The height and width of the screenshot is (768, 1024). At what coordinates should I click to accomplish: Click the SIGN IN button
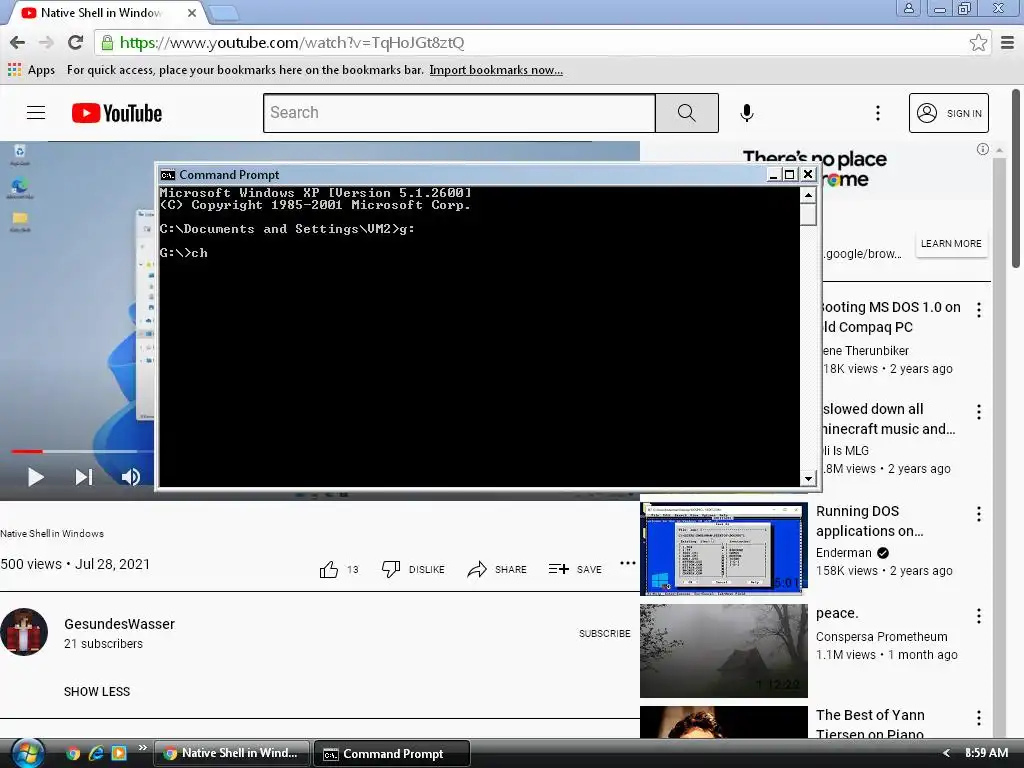(x=948, y=113)
